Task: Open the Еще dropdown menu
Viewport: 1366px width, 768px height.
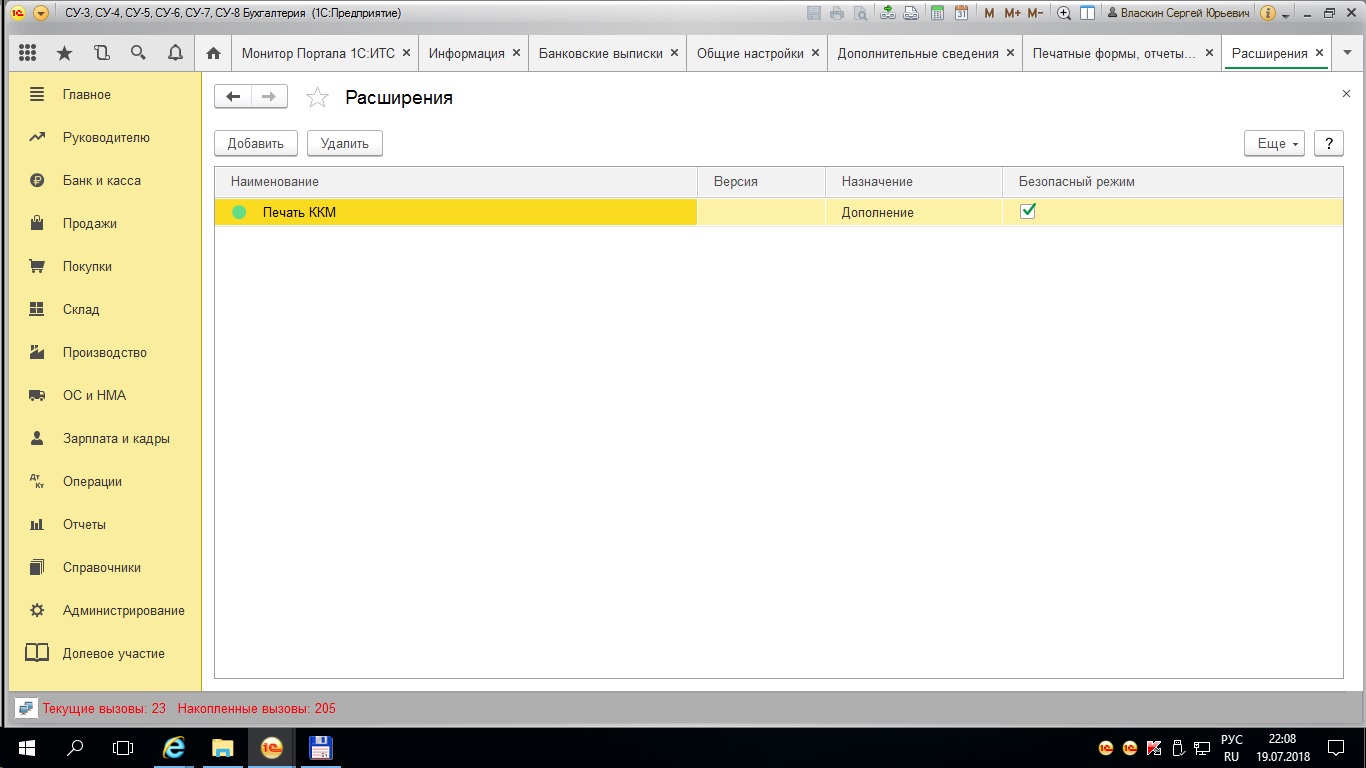Action: coord(1275,143)
